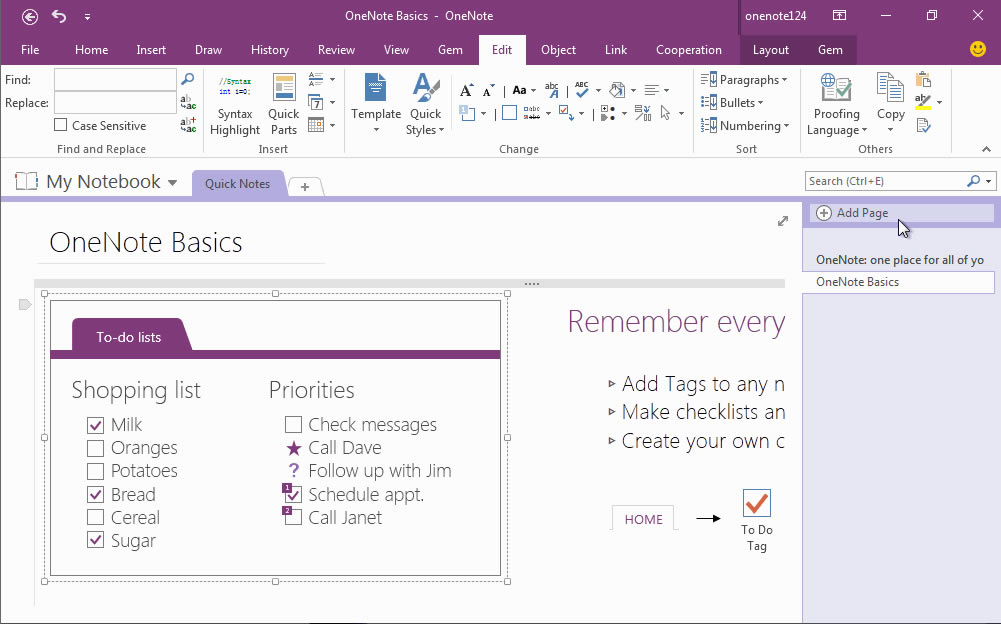Open the Insert ribbon tab

(x=151, y=50)
